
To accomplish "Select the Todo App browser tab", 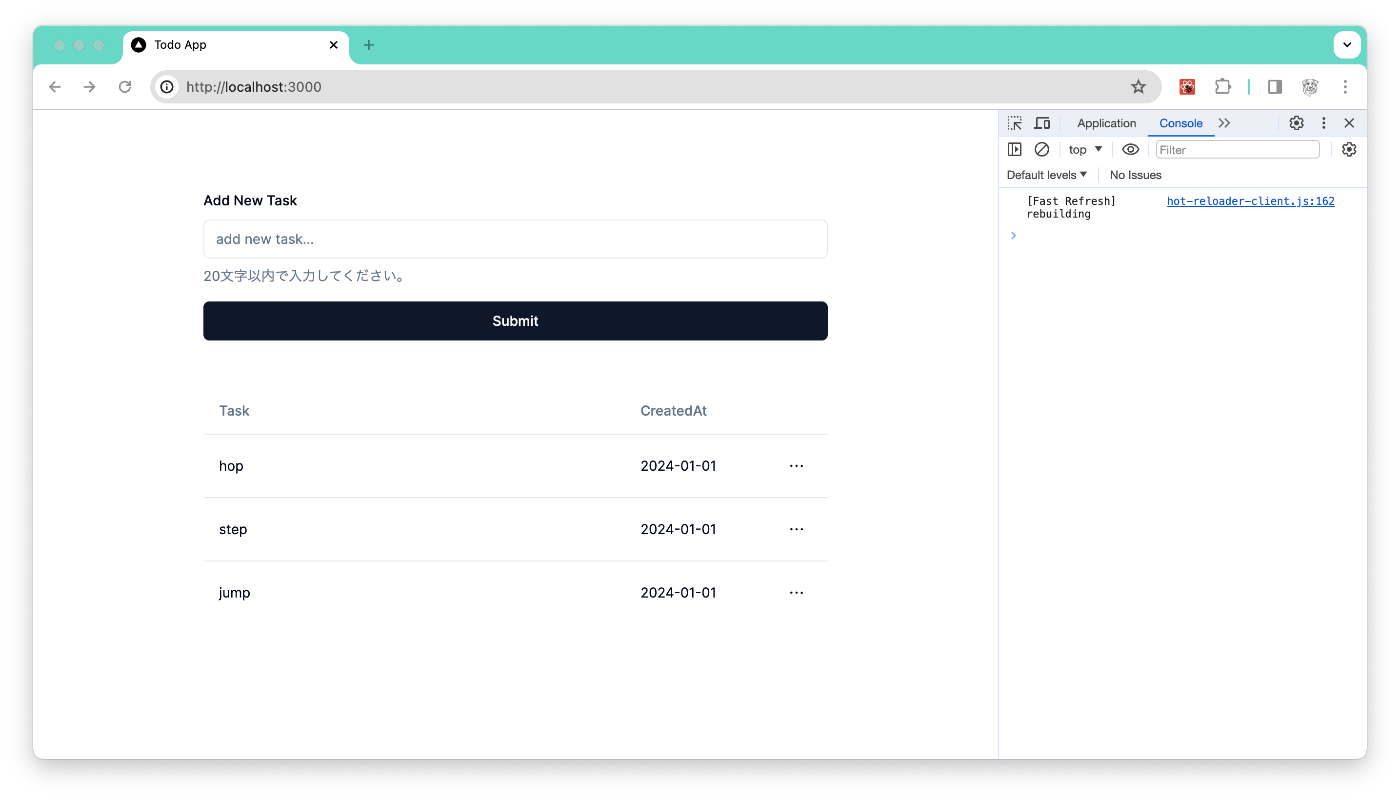I will tap(236, 45).
